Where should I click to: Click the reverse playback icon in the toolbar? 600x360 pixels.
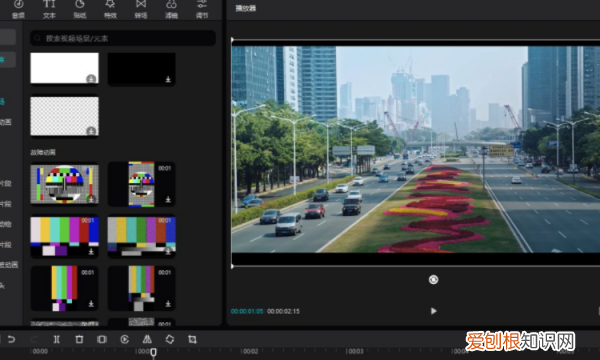pos(124,339)
